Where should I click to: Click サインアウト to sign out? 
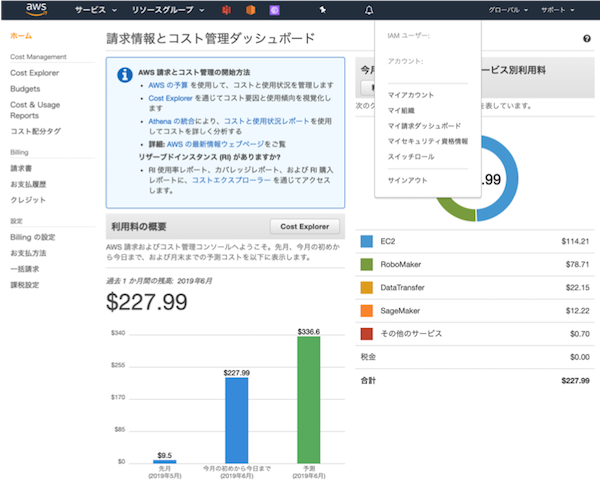408,180
